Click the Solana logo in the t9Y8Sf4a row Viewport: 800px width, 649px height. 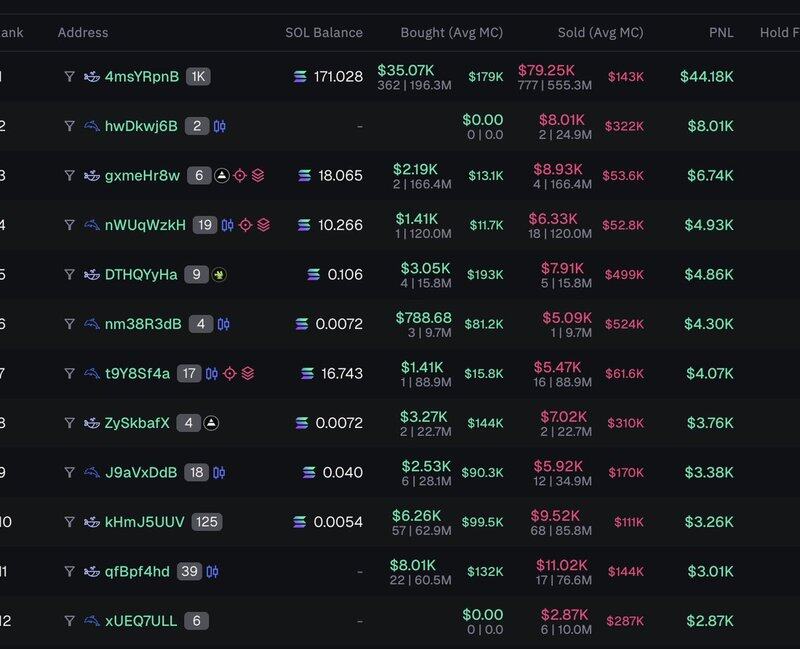click(x=308, y=373)
